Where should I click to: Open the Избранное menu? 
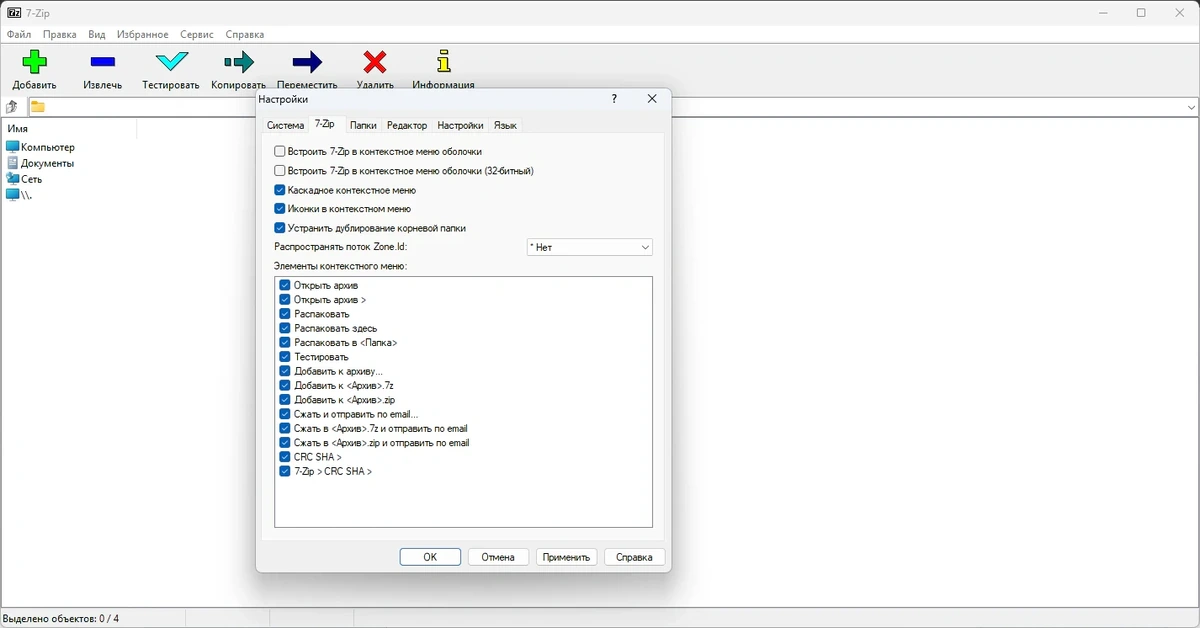point(142,34)
